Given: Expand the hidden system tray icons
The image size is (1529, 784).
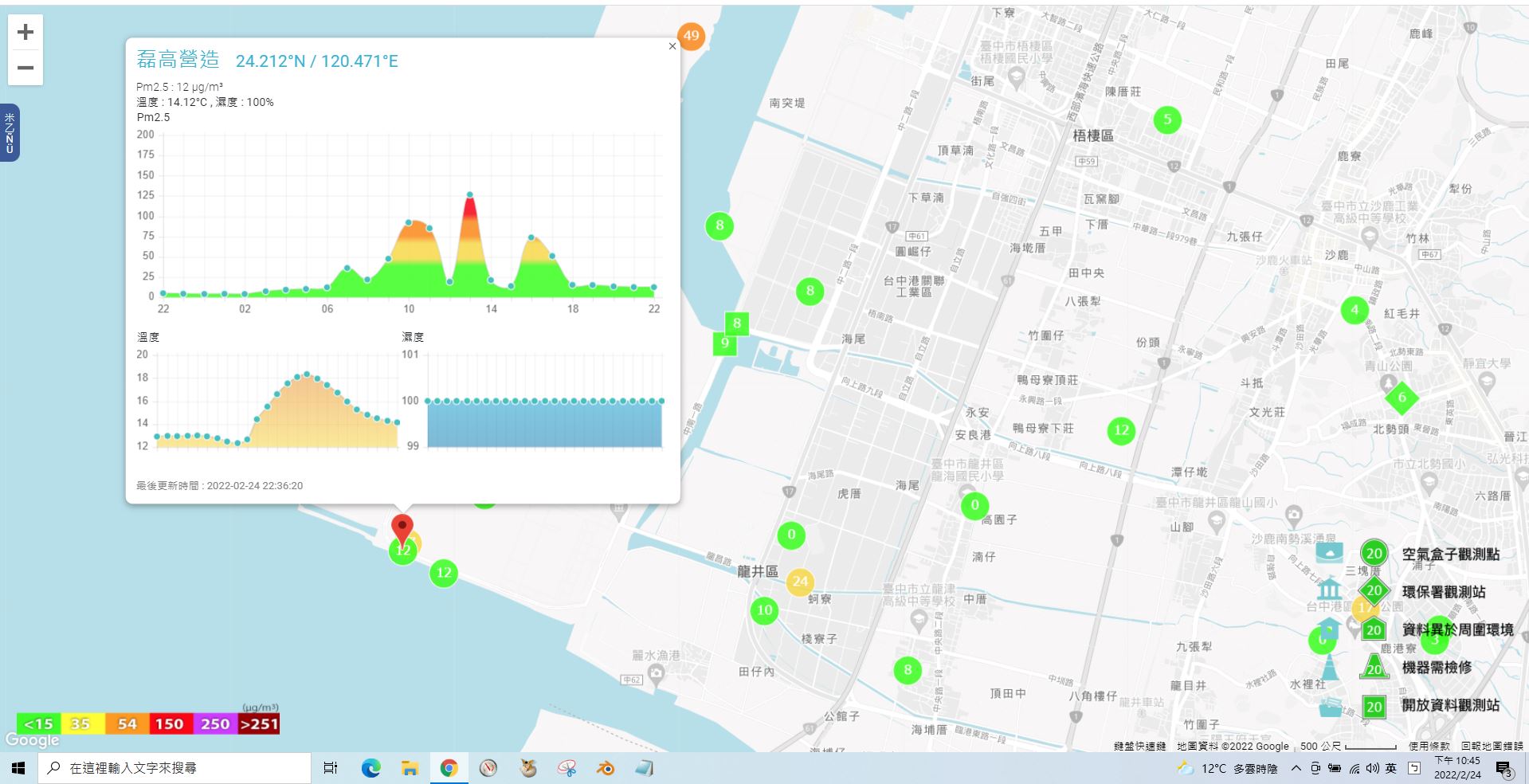Looking at the screenshot, I should [x=1296, y=768].
